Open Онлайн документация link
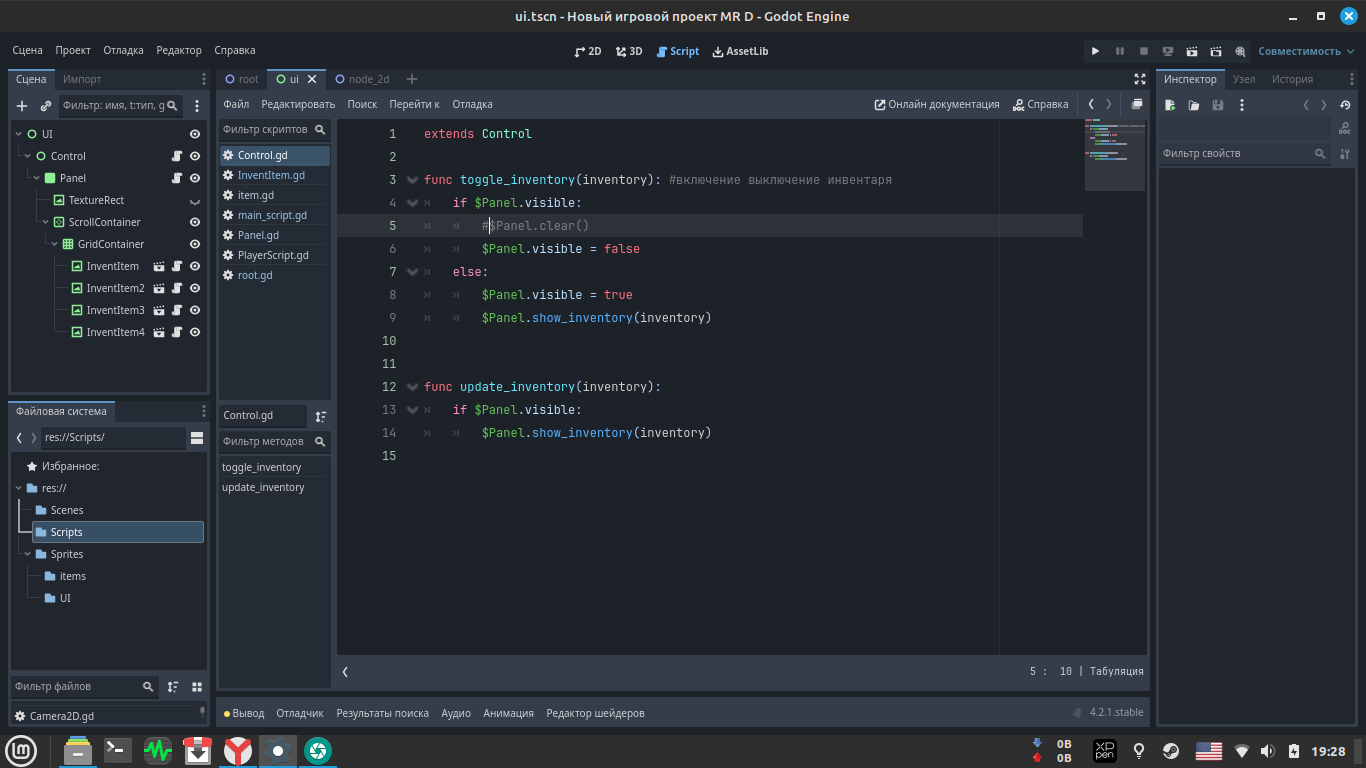Screen dimensions: 1366x768 tap(937, 104)
